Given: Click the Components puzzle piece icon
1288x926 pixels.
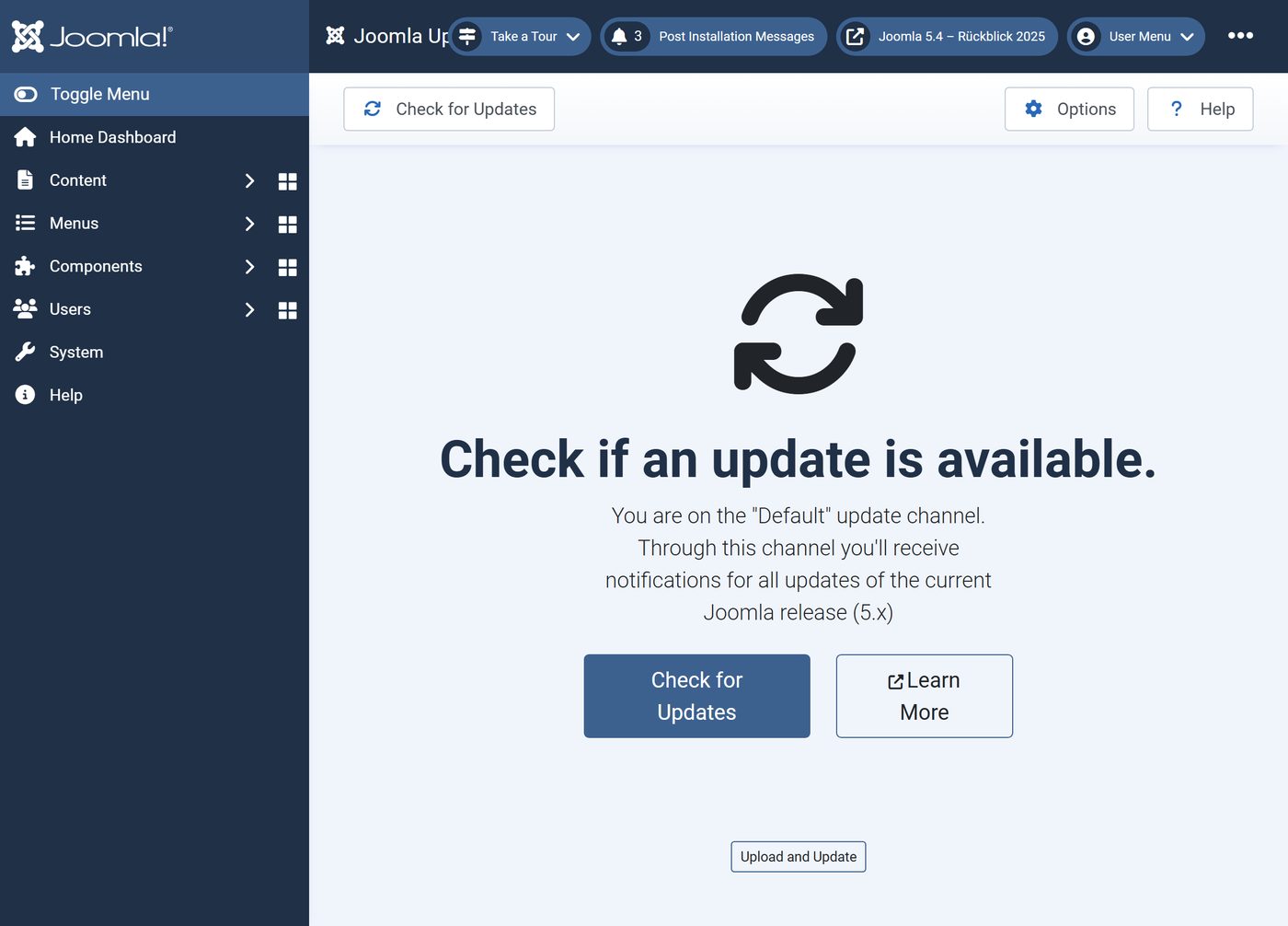Looking at the screenshot, I should tap(25, 266).
